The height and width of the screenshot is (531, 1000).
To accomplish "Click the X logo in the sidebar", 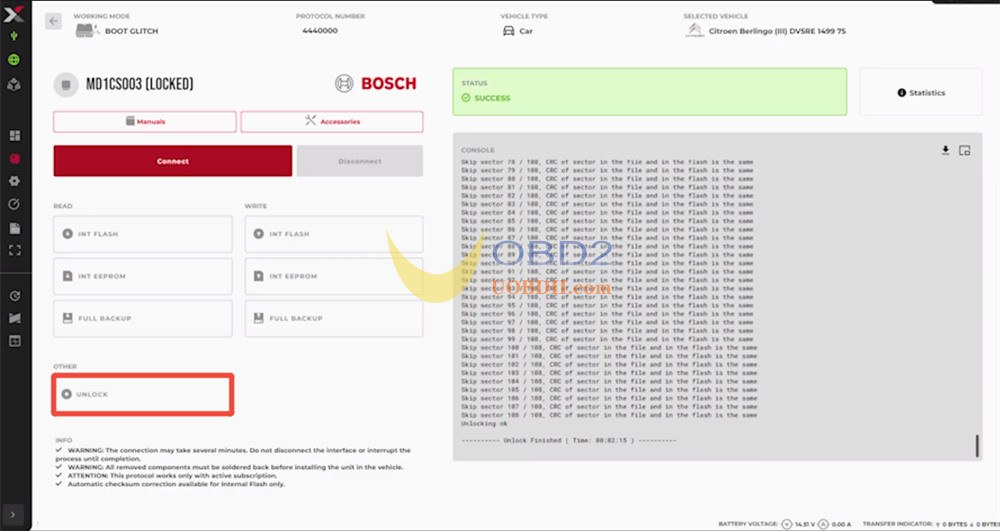I will tap(13, 14).
